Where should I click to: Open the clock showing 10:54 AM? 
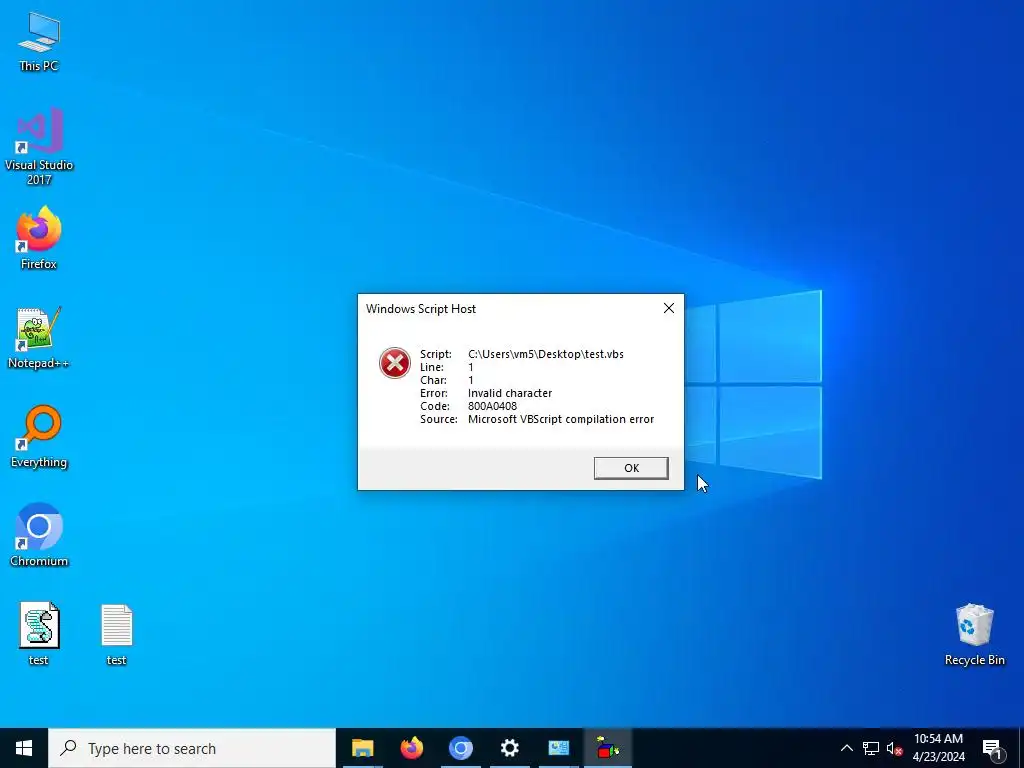tap(938, 748)
